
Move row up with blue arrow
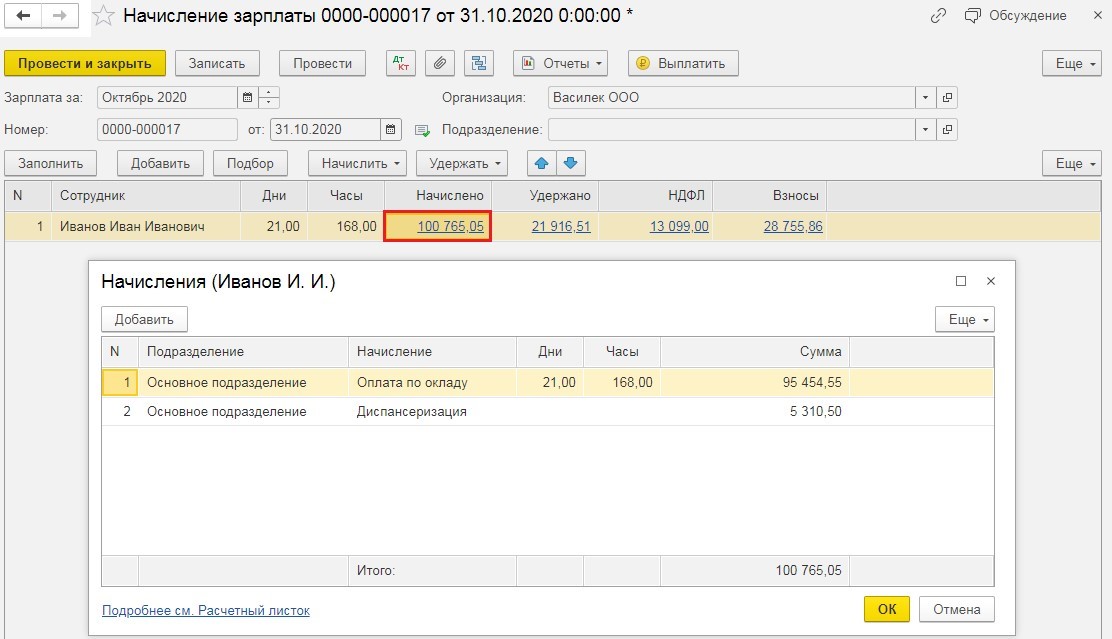(x=541, y=163)
